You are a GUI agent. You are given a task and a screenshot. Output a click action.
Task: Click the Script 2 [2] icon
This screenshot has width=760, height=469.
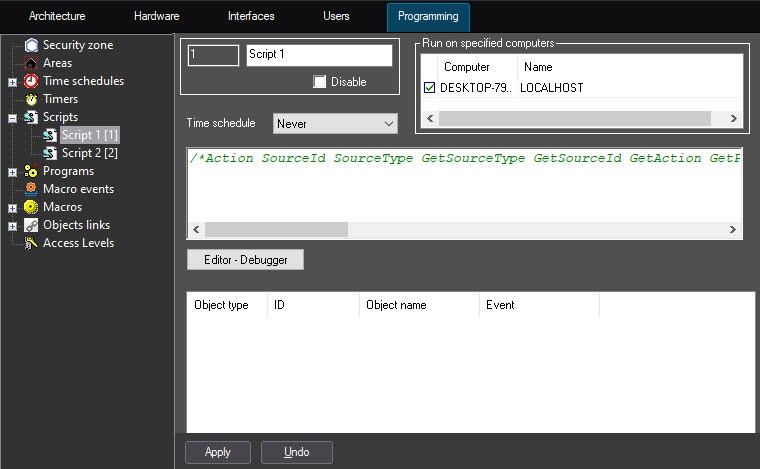pyautogui.click(x=50, y=153)
